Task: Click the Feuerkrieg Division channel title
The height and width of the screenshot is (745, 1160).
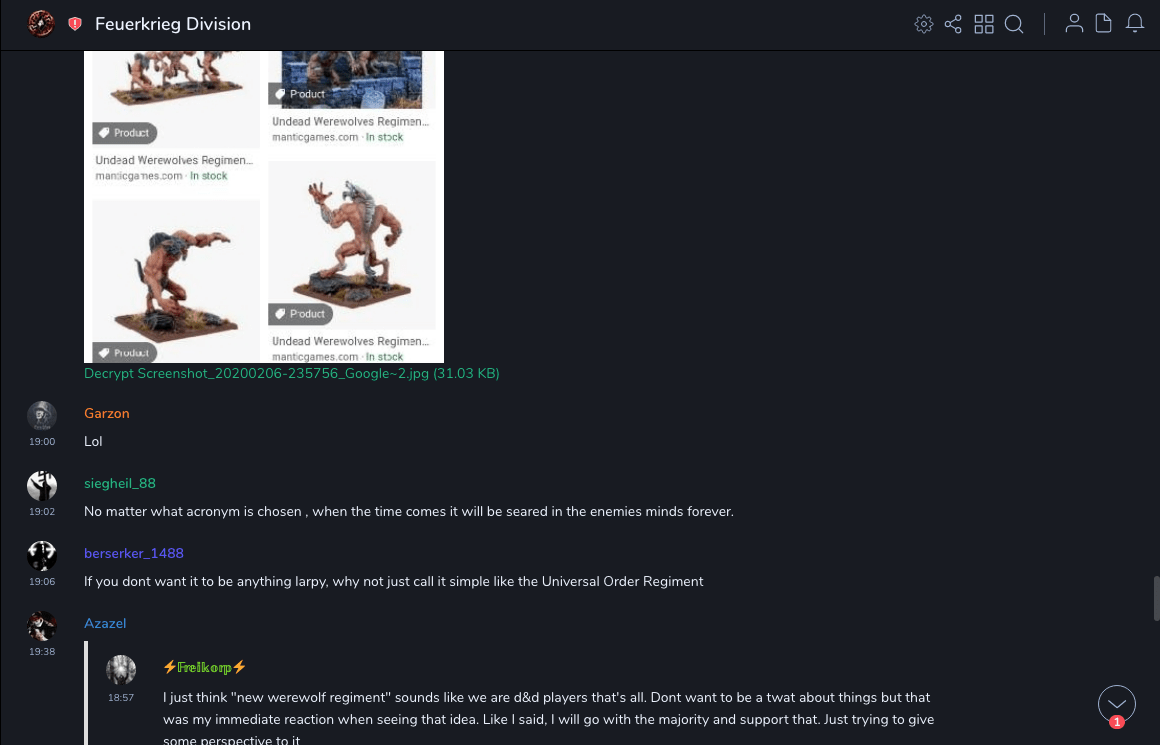Action: [173, 24]
